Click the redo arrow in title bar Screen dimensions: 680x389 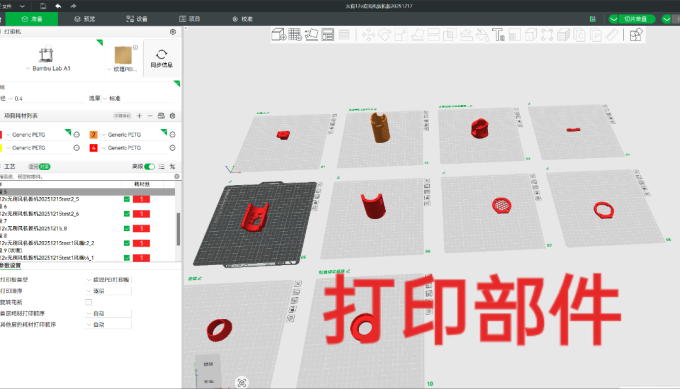(73, 6)
